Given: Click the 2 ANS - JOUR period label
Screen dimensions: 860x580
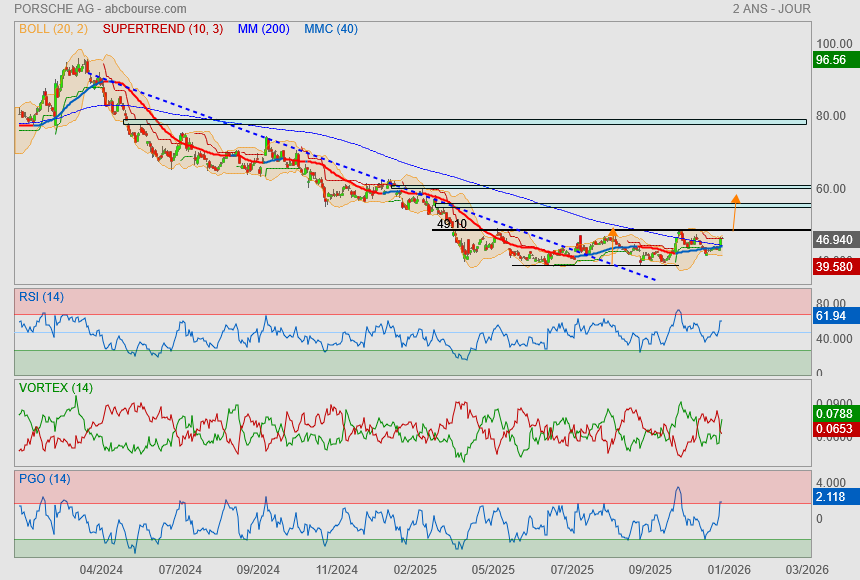Looking at the screenshot, I should coord(771,9).
